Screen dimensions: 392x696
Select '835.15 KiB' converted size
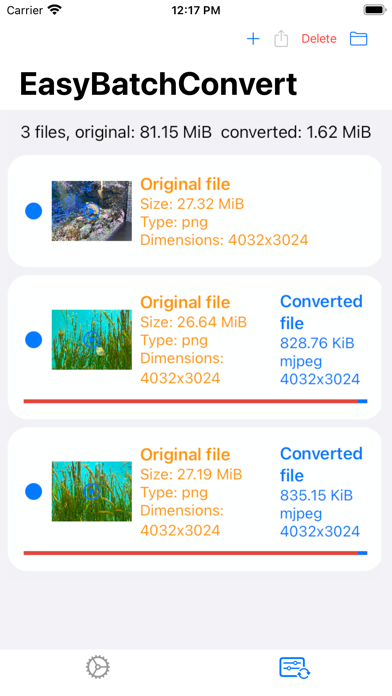[x=316, y=495]
